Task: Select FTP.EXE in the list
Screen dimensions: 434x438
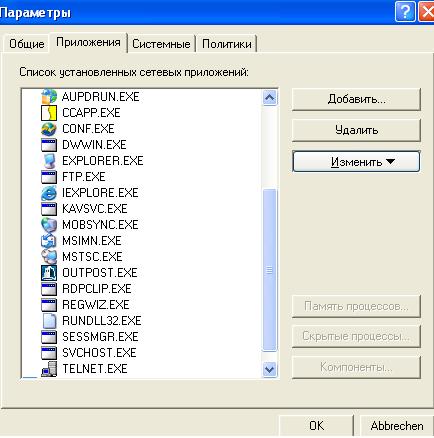Action: [84, 177]
